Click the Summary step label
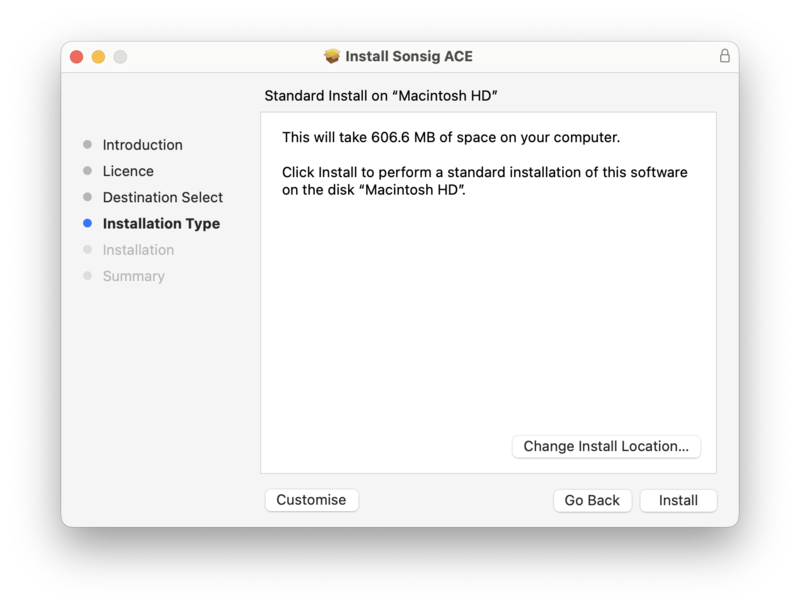The height and width of the screenshot is (608, 800). (x=133, y=276)
